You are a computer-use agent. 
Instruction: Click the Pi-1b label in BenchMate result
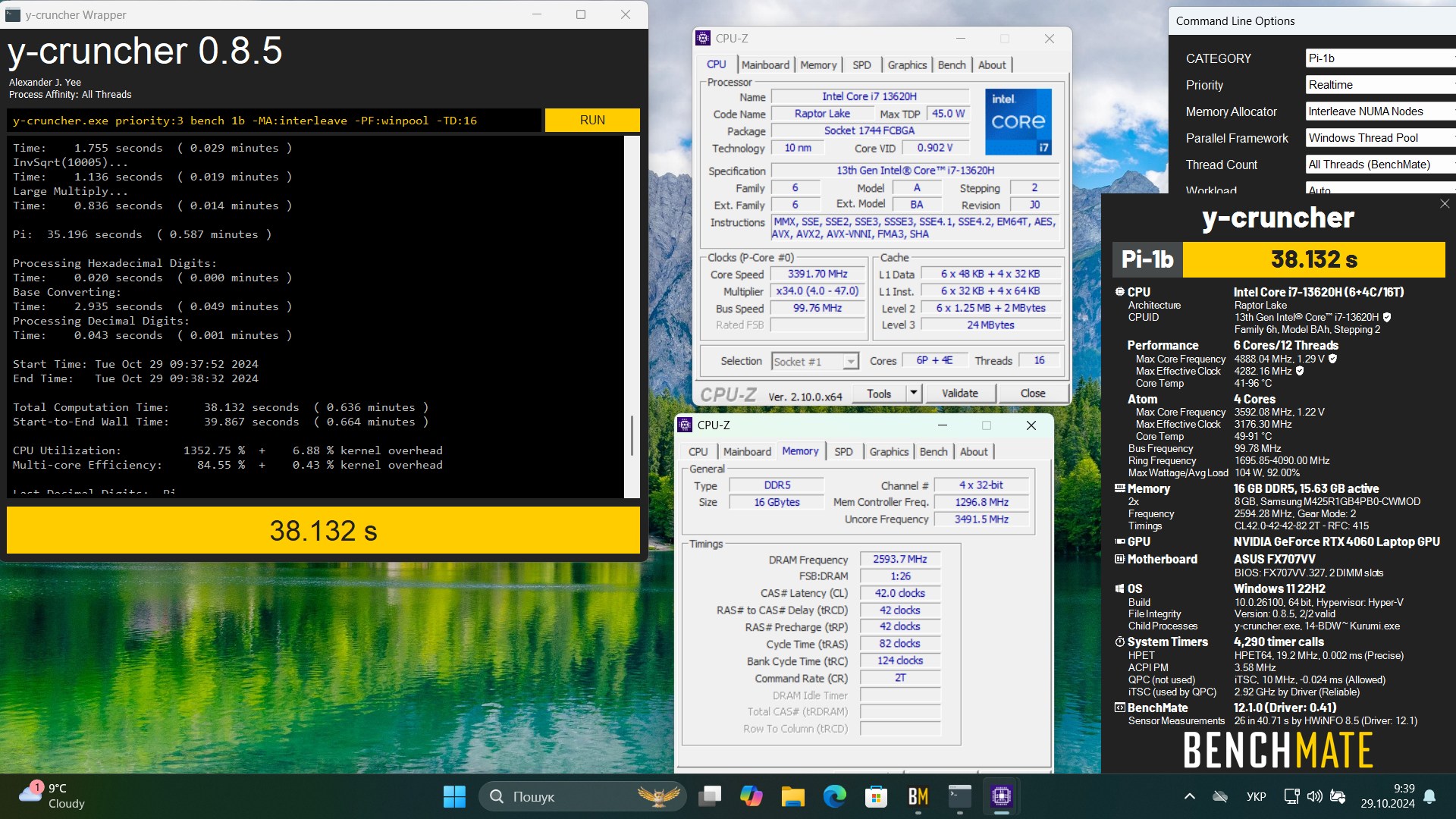click(x=1147, y=260)
